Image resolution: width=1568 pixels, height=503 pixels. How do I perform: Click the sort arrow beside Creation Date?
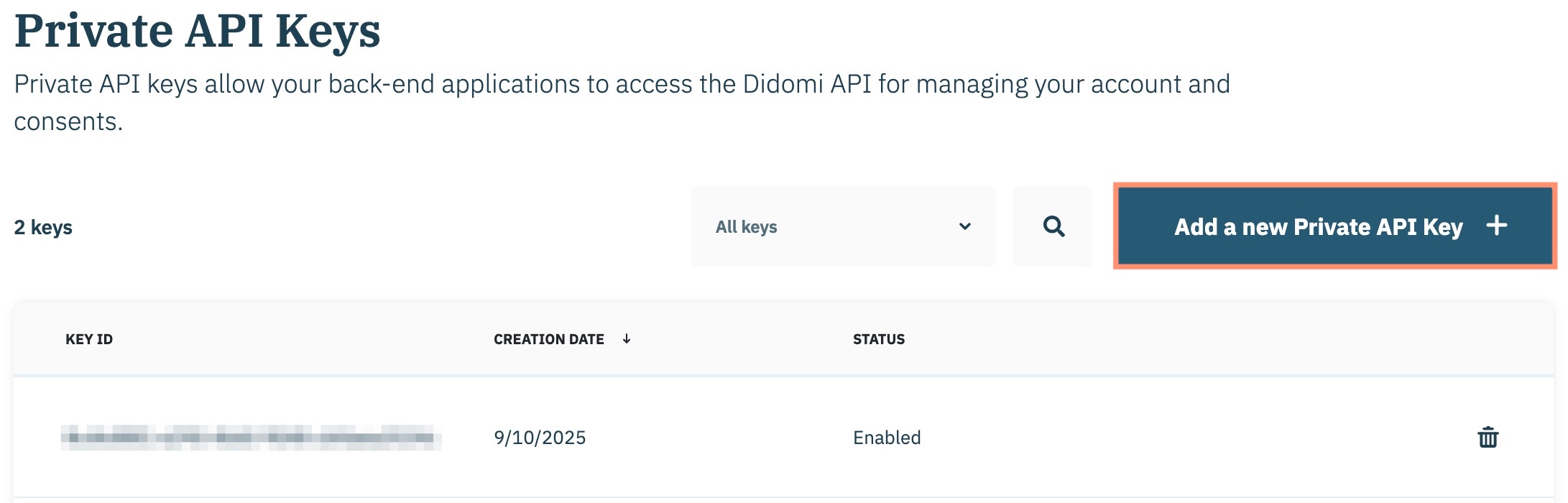pyautogui.click(x=627, y=338)
